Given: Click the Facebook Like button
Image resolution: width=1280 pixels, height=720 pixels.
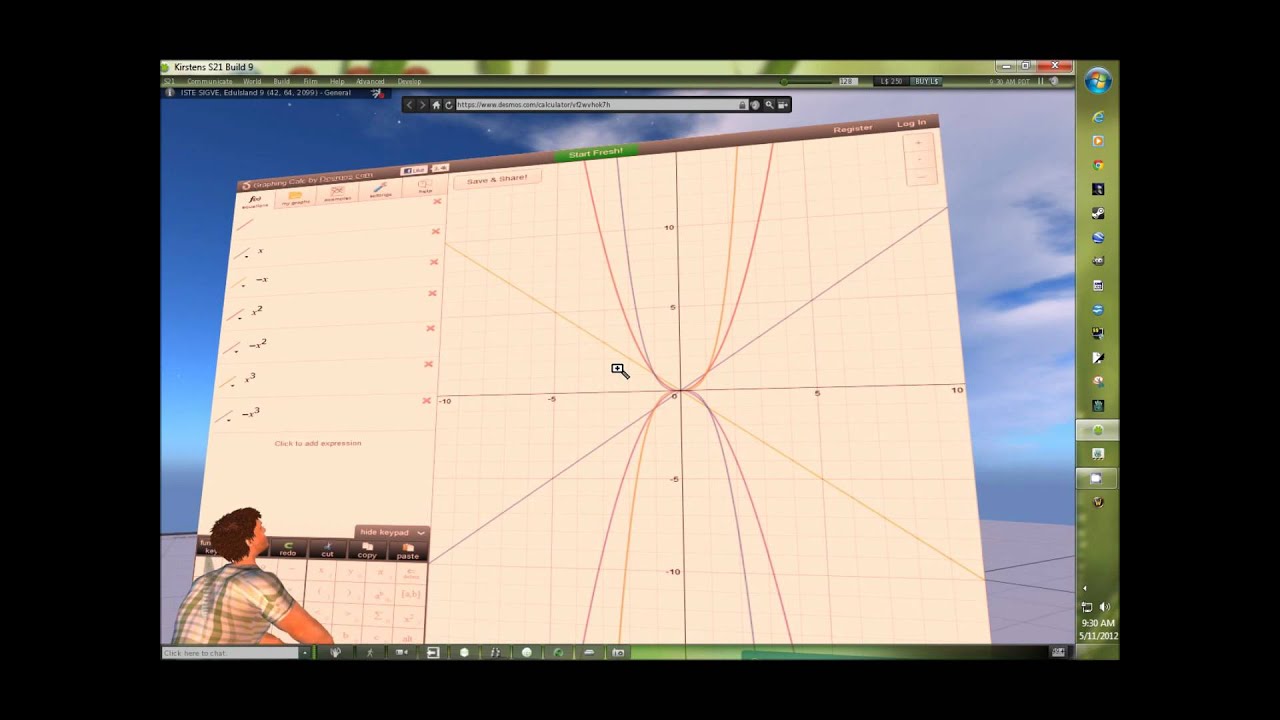Looking at the screenshot, I should [413, 170].
